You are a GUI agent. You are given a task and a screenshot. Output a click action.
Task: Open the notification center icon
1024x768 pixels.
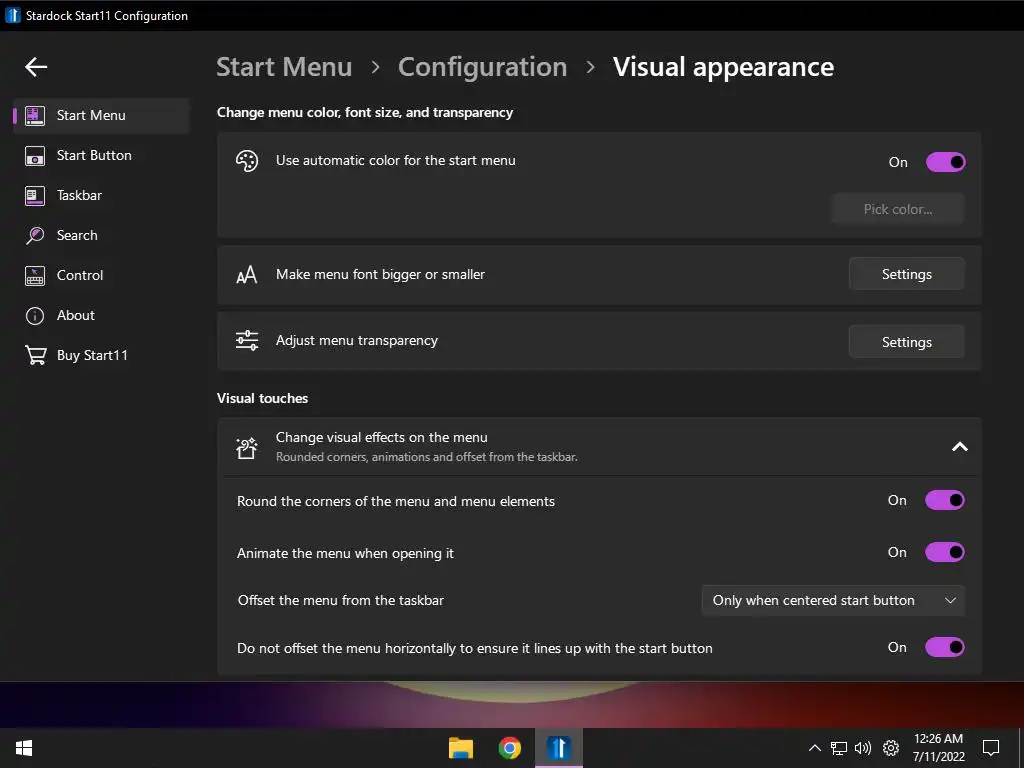(x=991, y=748)
